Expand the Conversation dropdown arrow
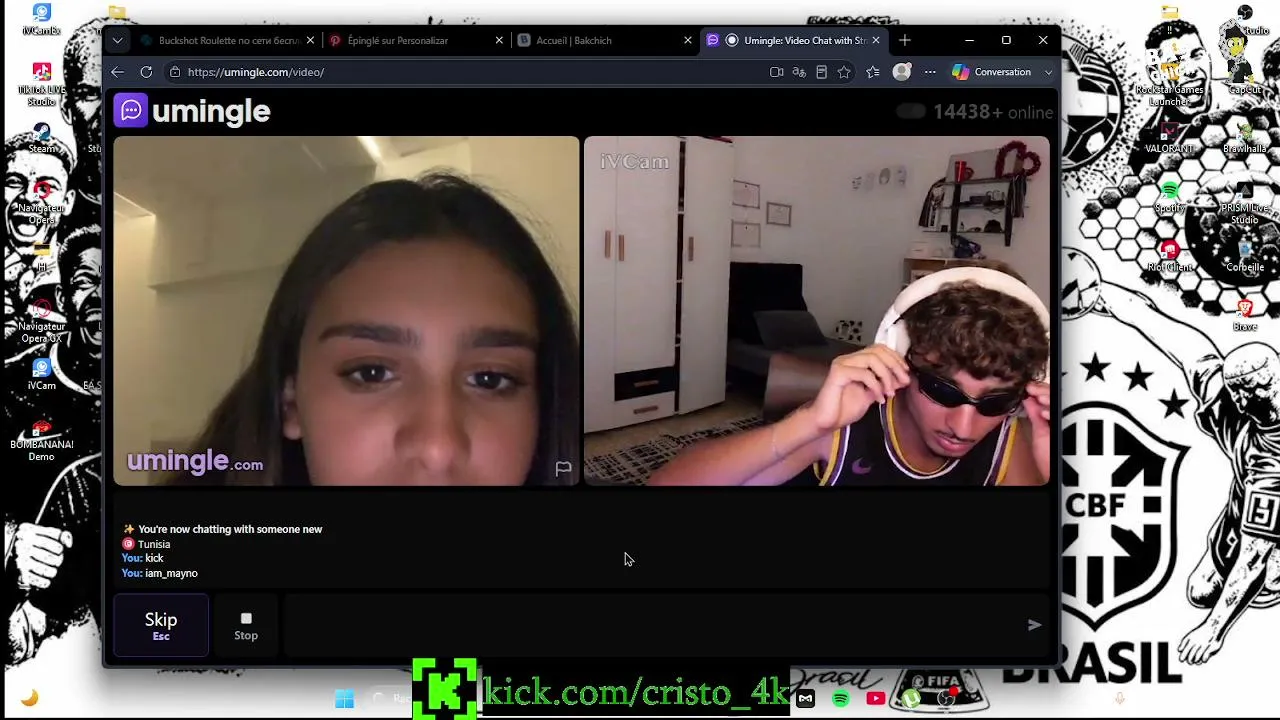The width and height of the screenshot is (1280, 720). (1048, 72)
